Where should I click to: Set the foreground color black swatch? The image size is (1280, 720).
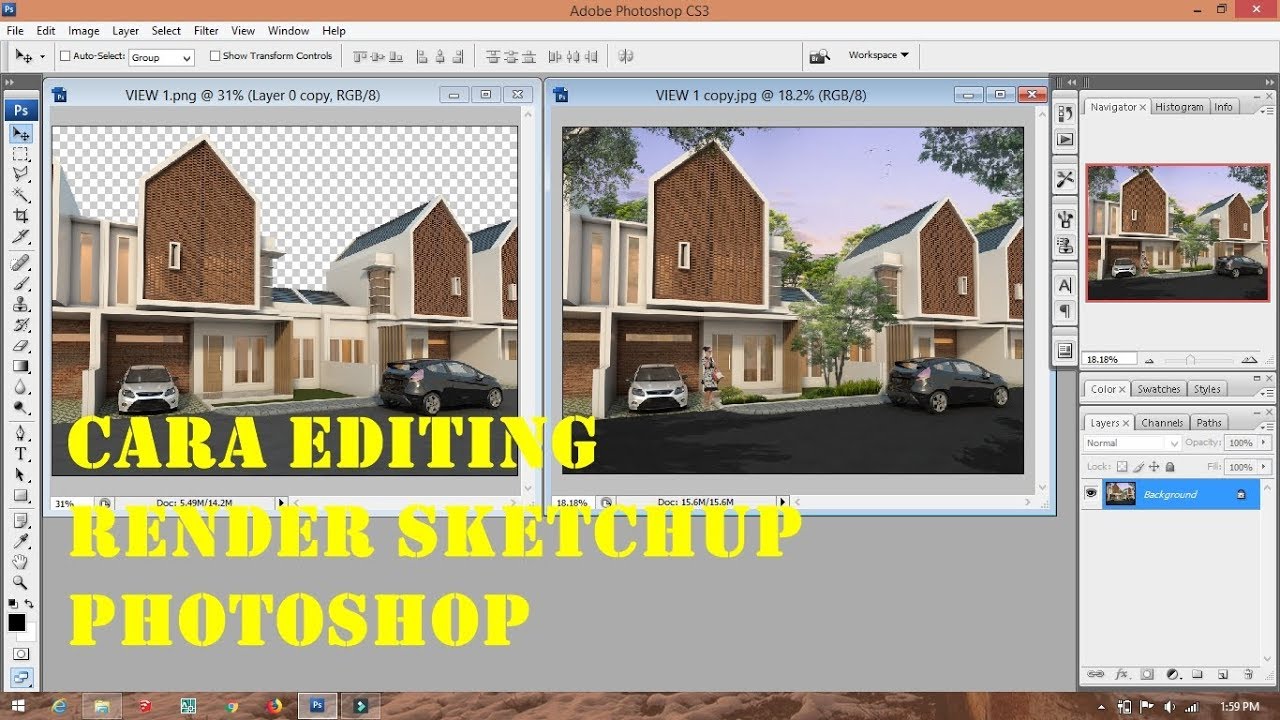click(x=16, y=622)
